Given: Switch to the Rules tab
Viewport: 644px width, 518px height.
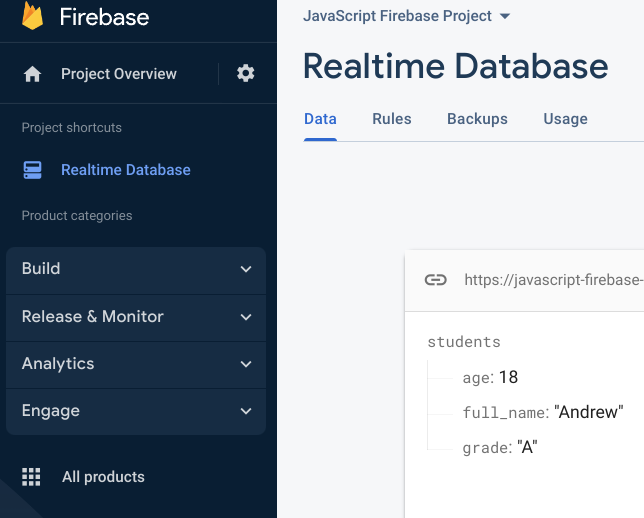Looking at the screenshot, I should point(392,119).
